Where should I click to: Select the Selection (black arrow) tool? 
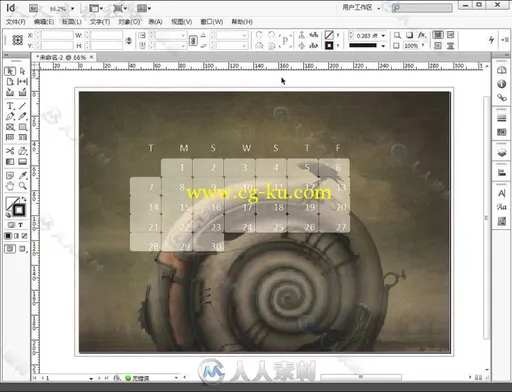10,71
